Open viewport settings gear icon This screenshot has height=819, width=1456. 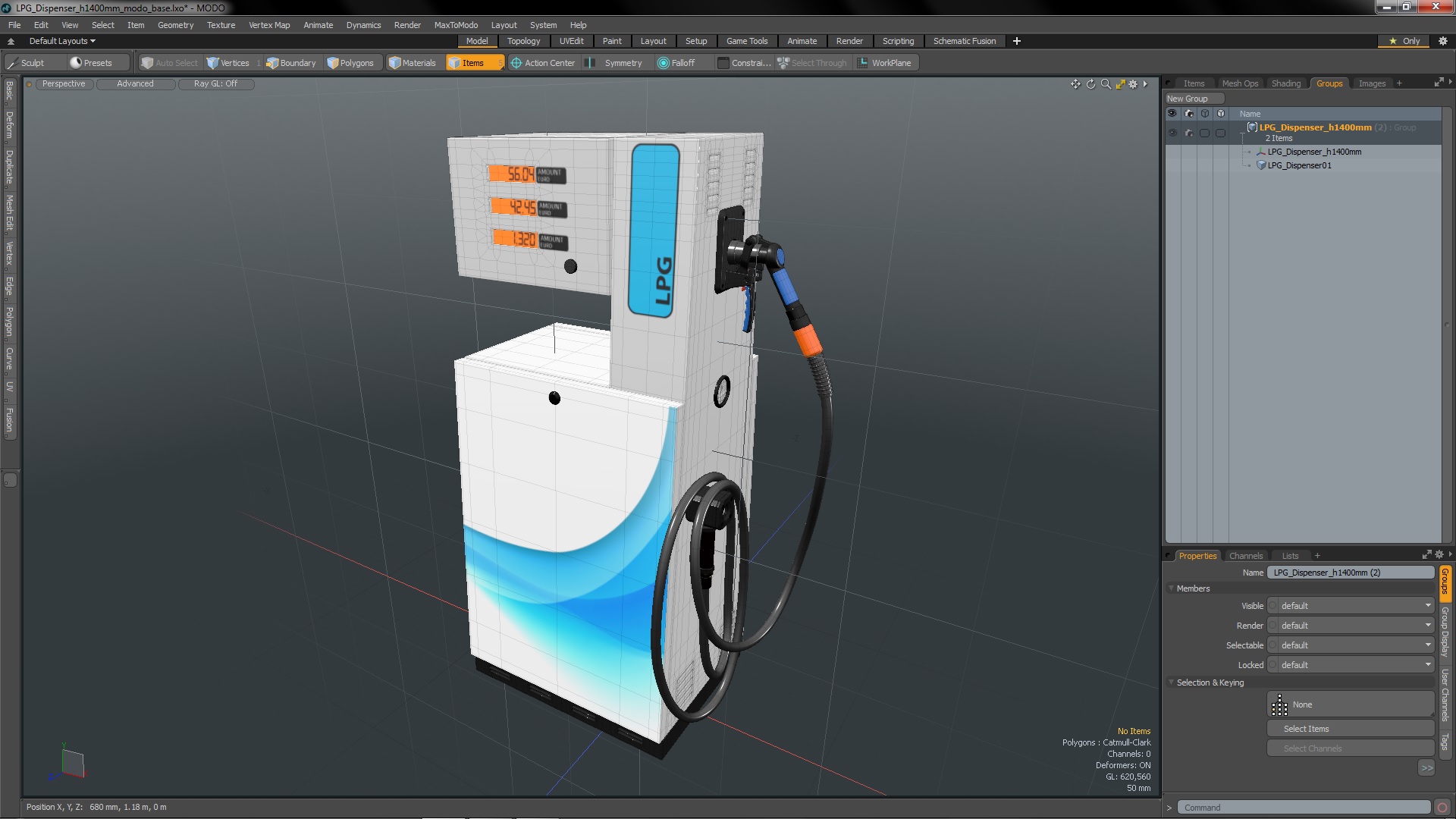(1133, 84)
